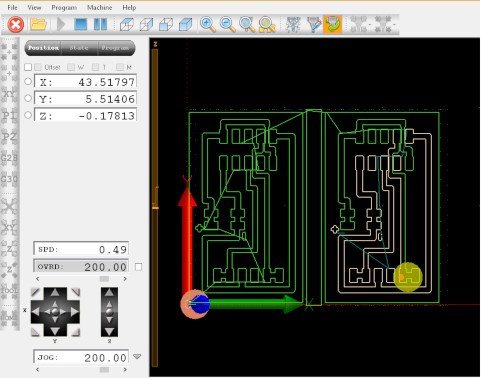Select the X axis radio button
481x378 pixels.
(28, 81)
